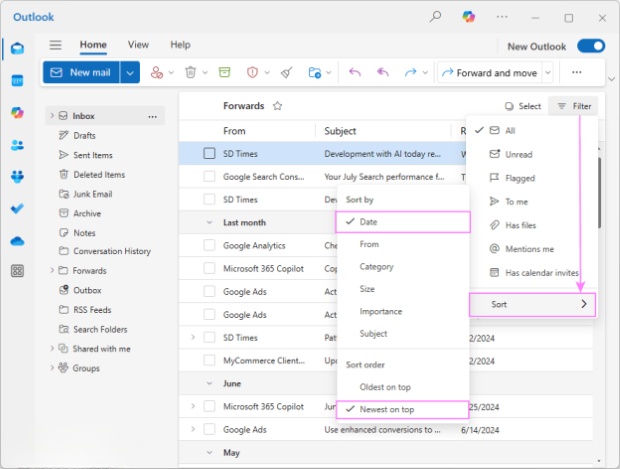Go to Mail in the left app bar
This screenshot has height=469, width=620.
point(17,49)
